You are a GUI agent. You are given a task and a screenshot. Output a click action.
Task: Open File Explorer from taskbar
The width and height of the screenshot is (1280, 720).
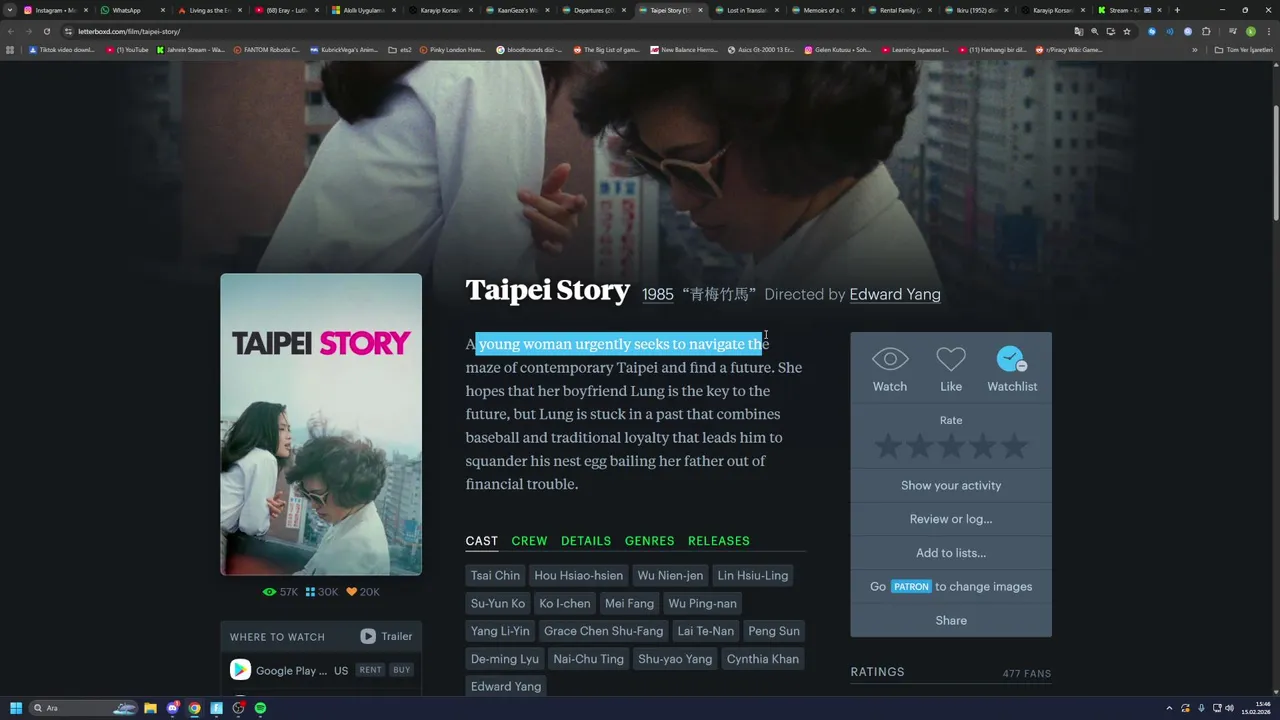click(150, 708)
